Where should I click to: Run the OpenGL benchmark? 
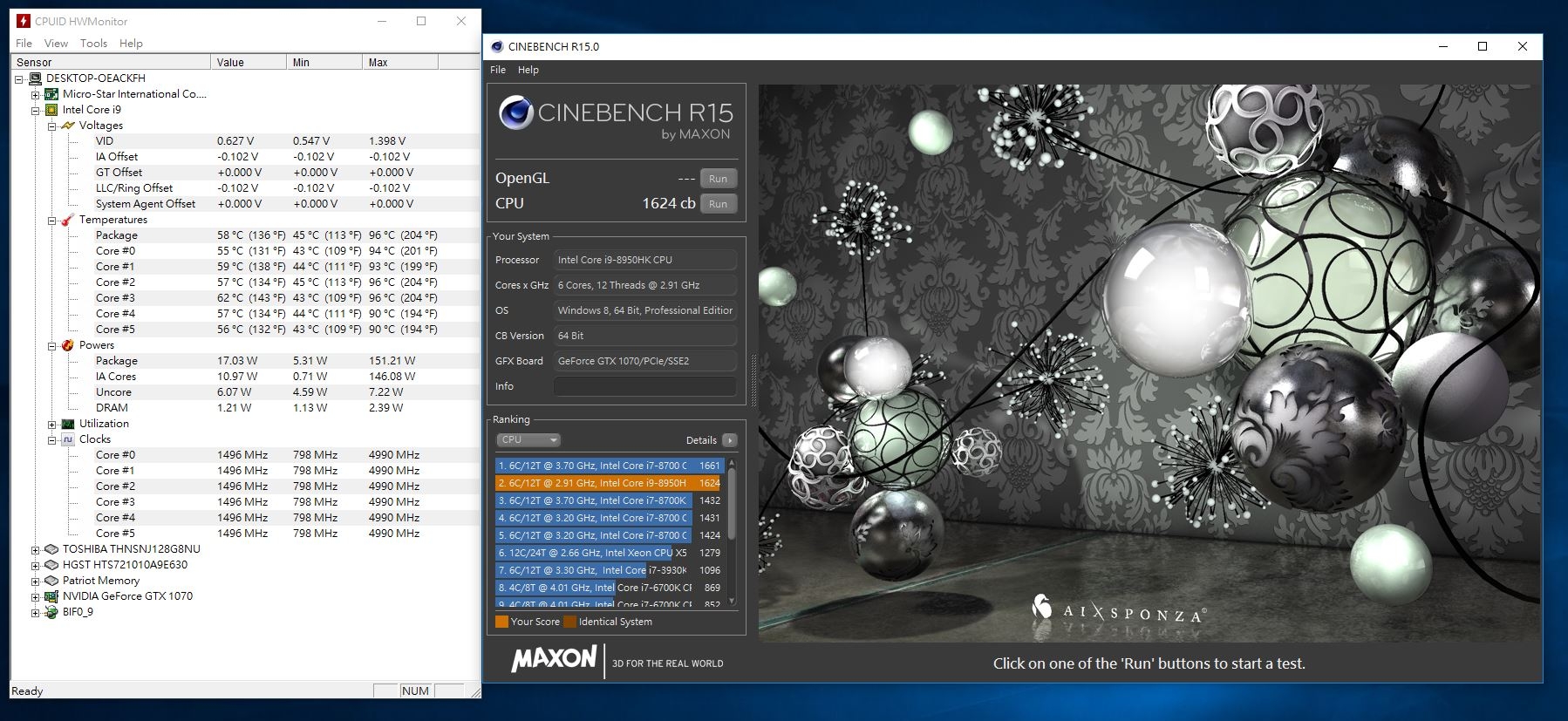click(718, 179)
